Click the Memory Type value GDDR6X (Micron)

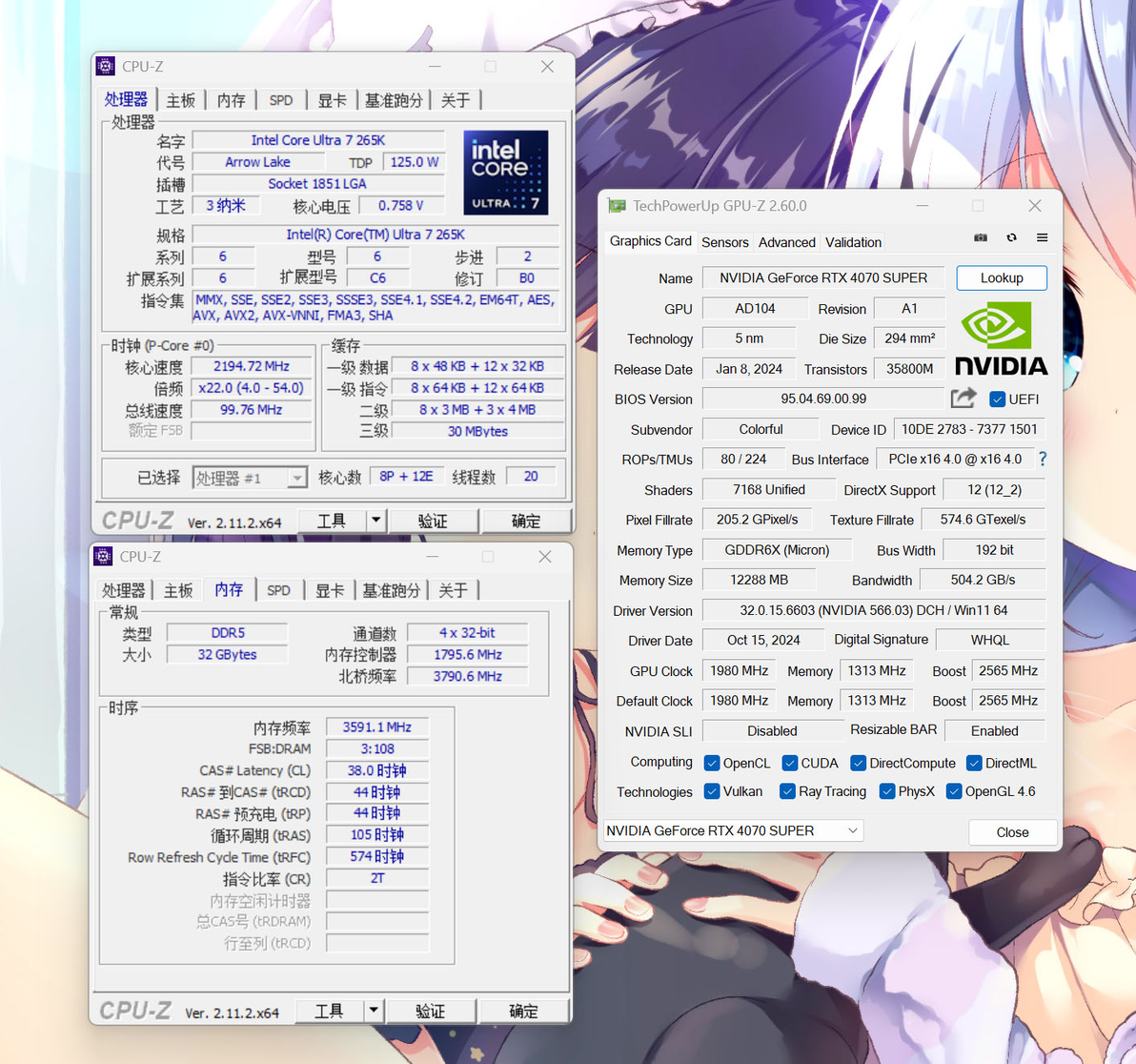[x=777, y=550]
